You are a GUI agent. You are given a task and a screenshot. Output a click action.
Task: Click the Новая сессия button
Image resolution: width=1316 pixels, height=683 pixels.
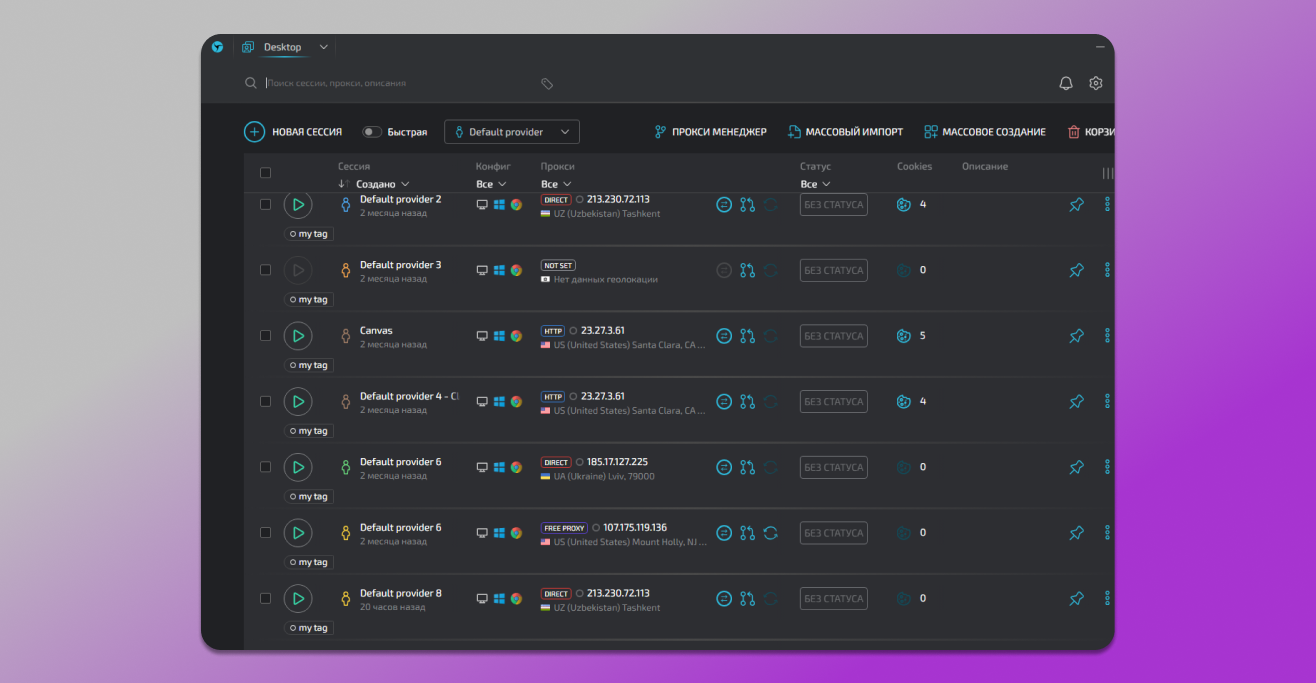point(293,132)
